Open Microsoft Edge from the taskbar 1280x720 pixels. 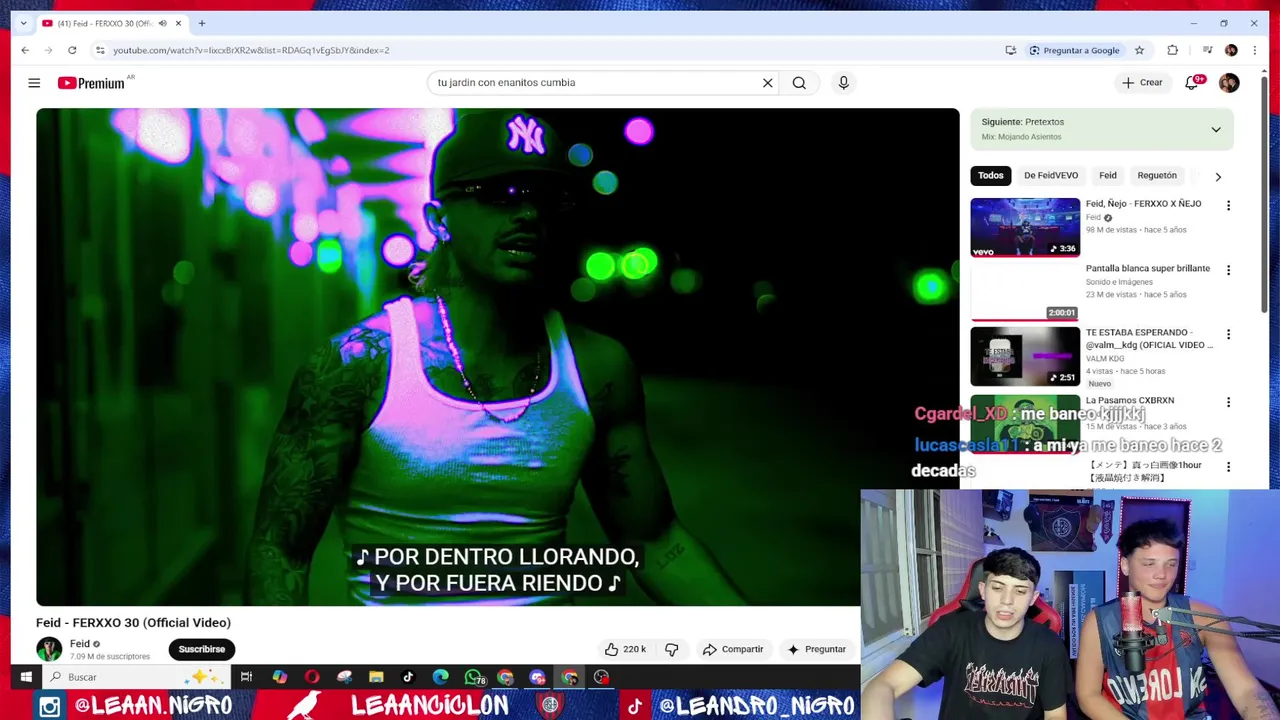coord(440,677)
